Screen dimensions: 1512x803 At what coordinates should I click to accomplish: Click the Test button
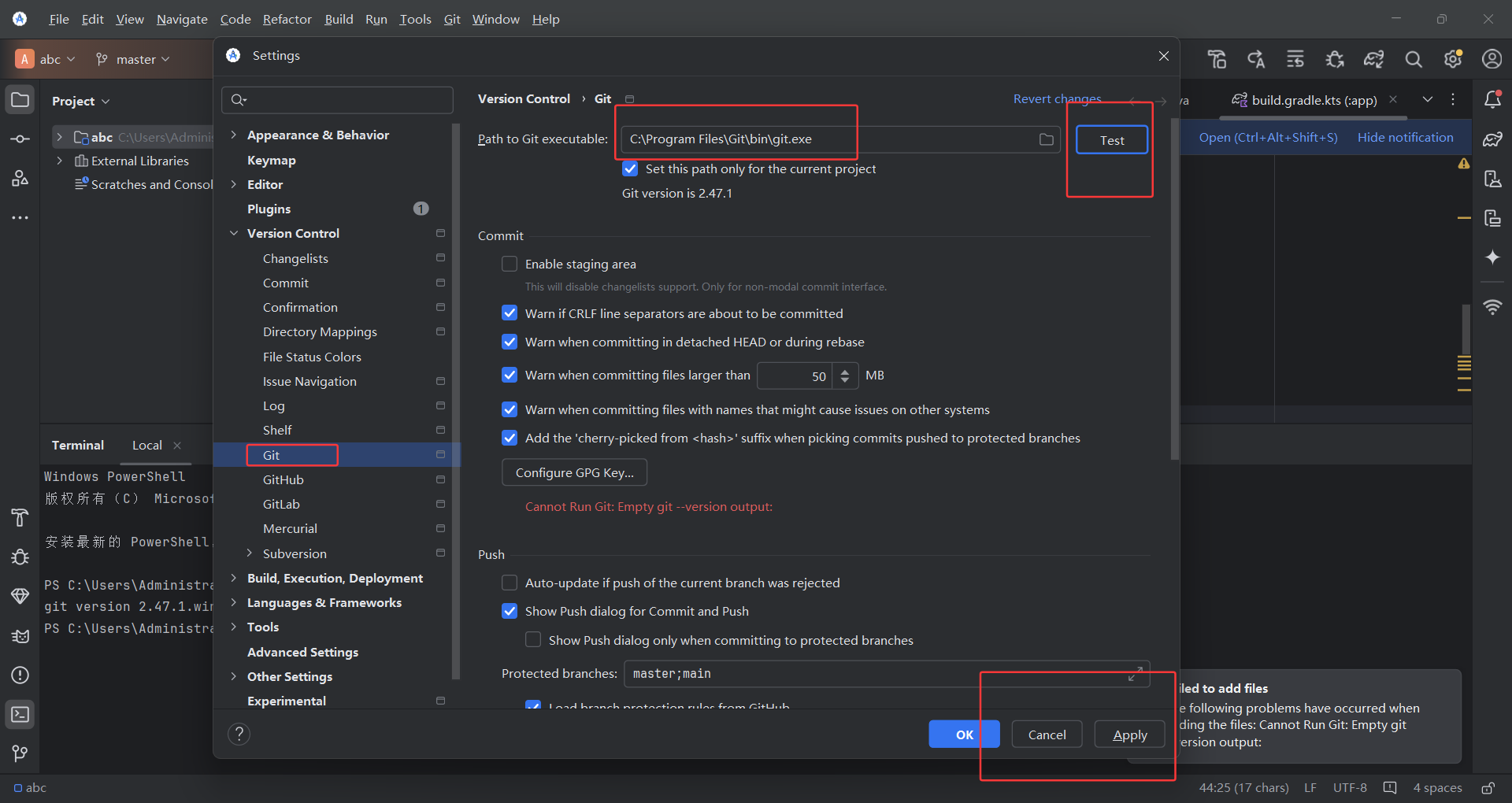click(x=1112, y=140)
